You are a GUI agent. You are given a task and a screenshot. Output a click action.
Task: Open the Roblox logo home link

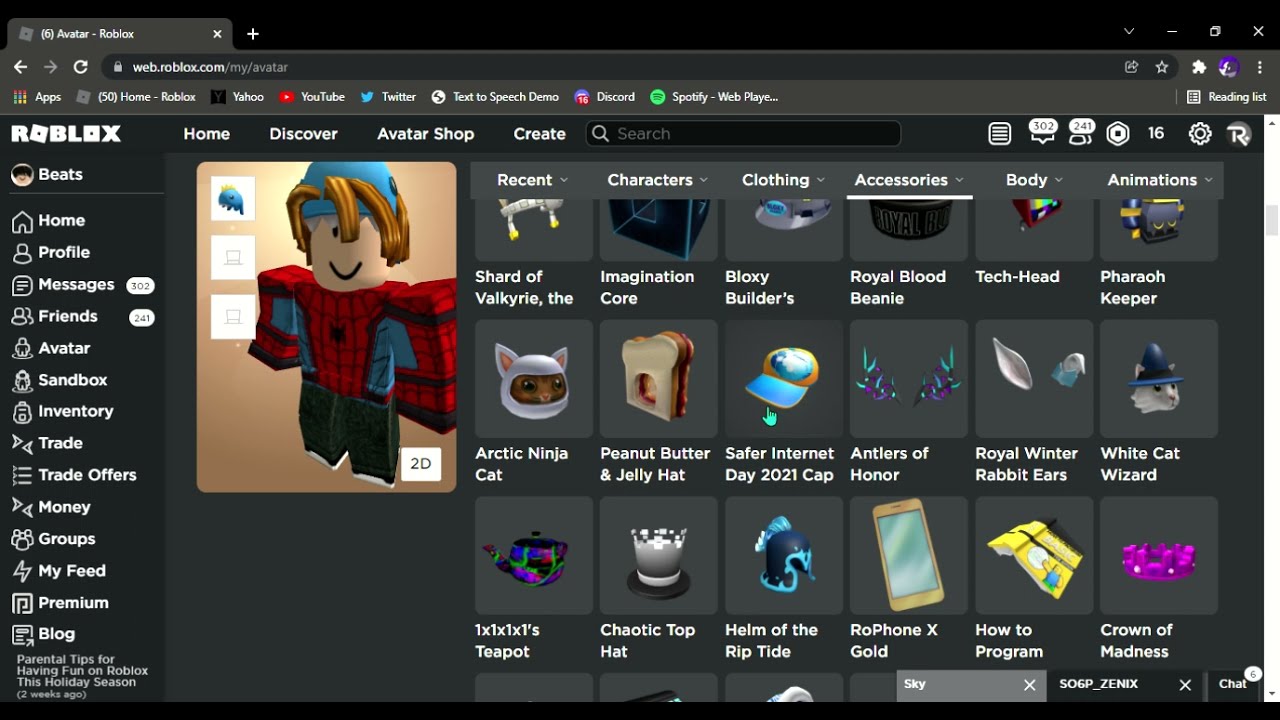coord(66,134)
